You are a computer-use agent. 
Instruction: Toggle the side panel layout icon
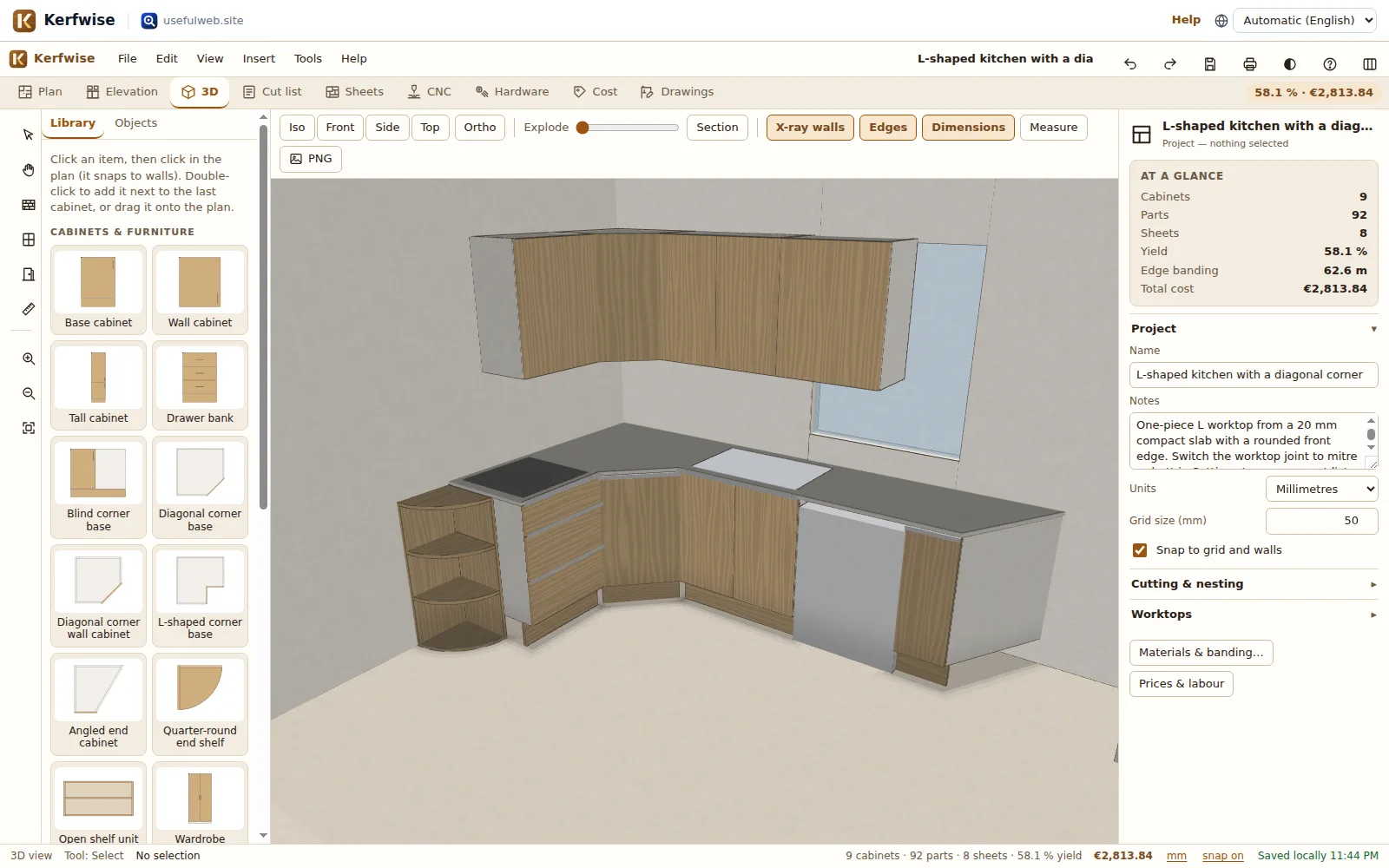tap(1370, 63)
